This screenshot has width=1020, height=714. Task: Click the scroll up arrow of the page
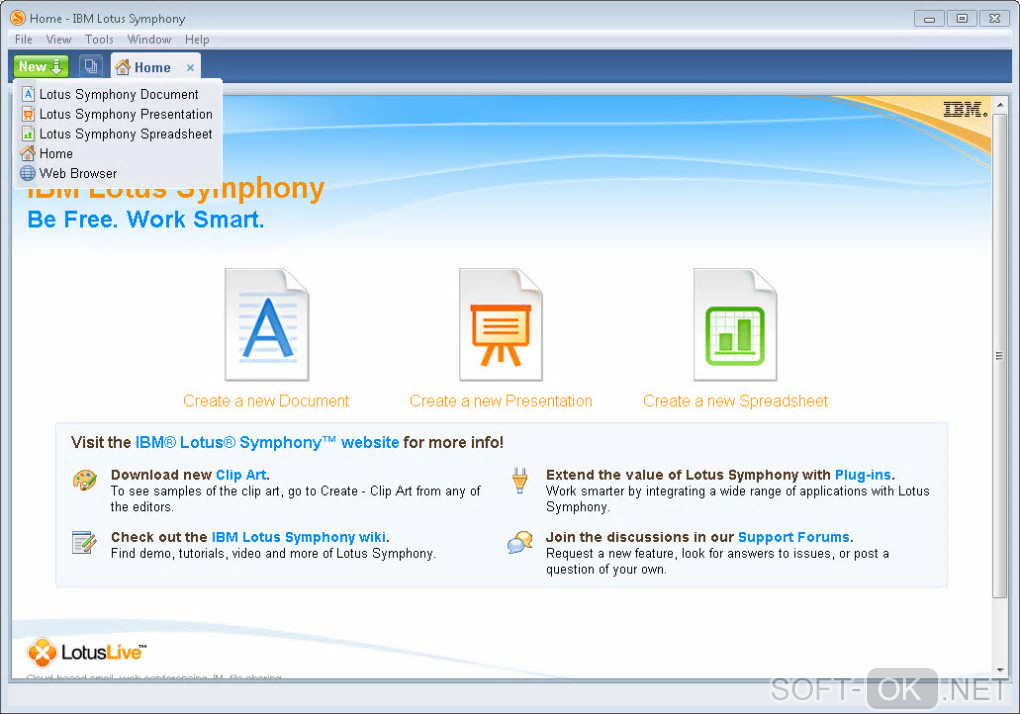[x=1000, y=105]
